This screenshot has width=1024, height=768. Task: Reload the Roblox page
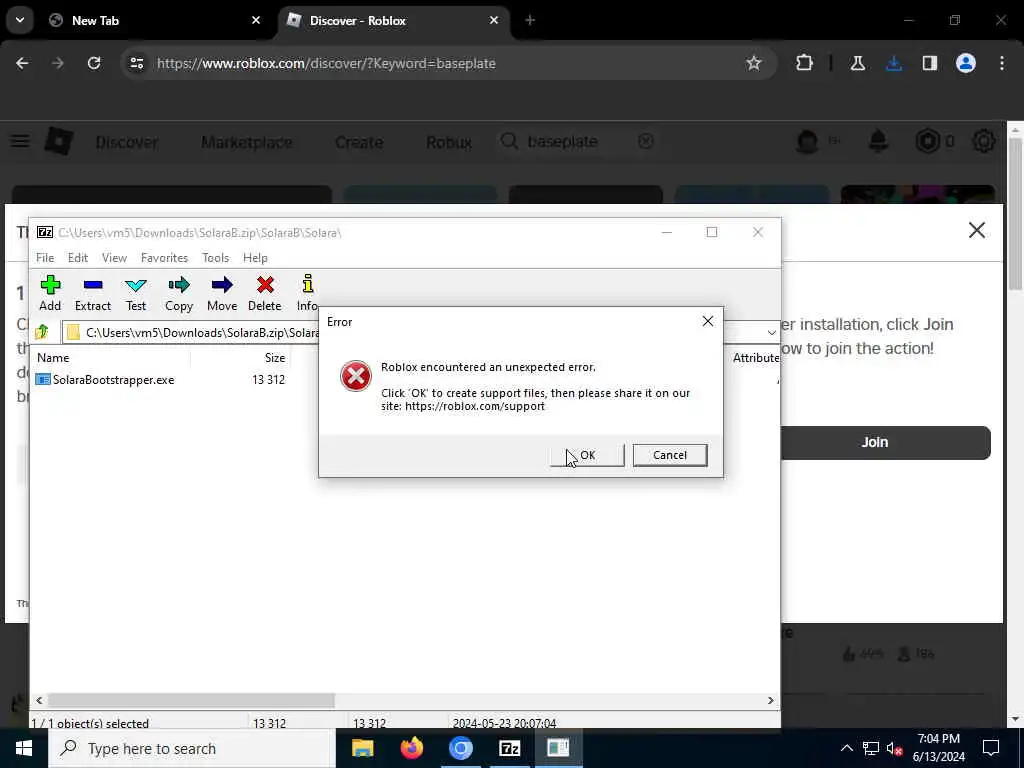pos(94,63)
